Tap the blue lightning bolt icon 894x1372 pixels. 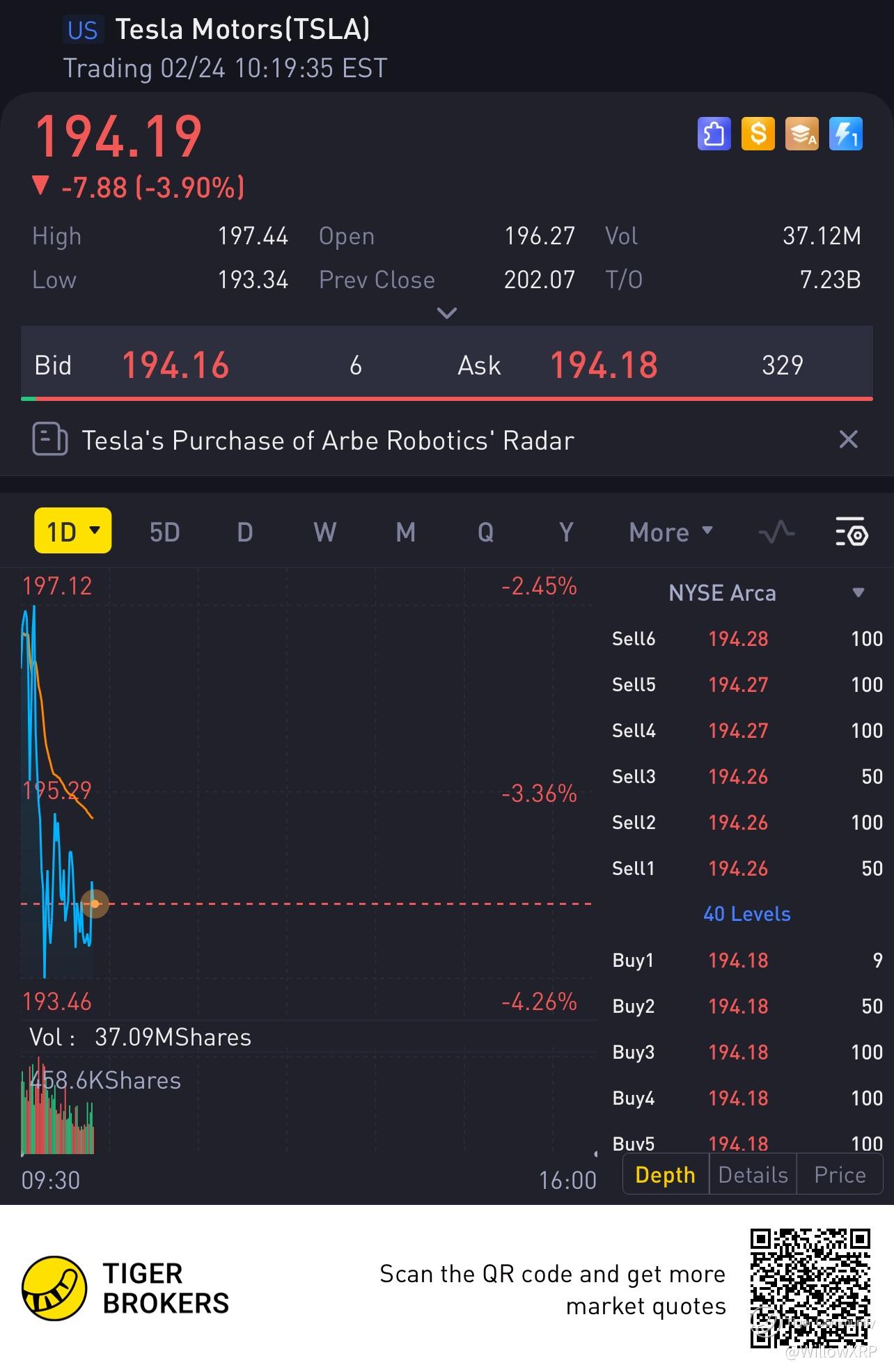pos(846,134)
